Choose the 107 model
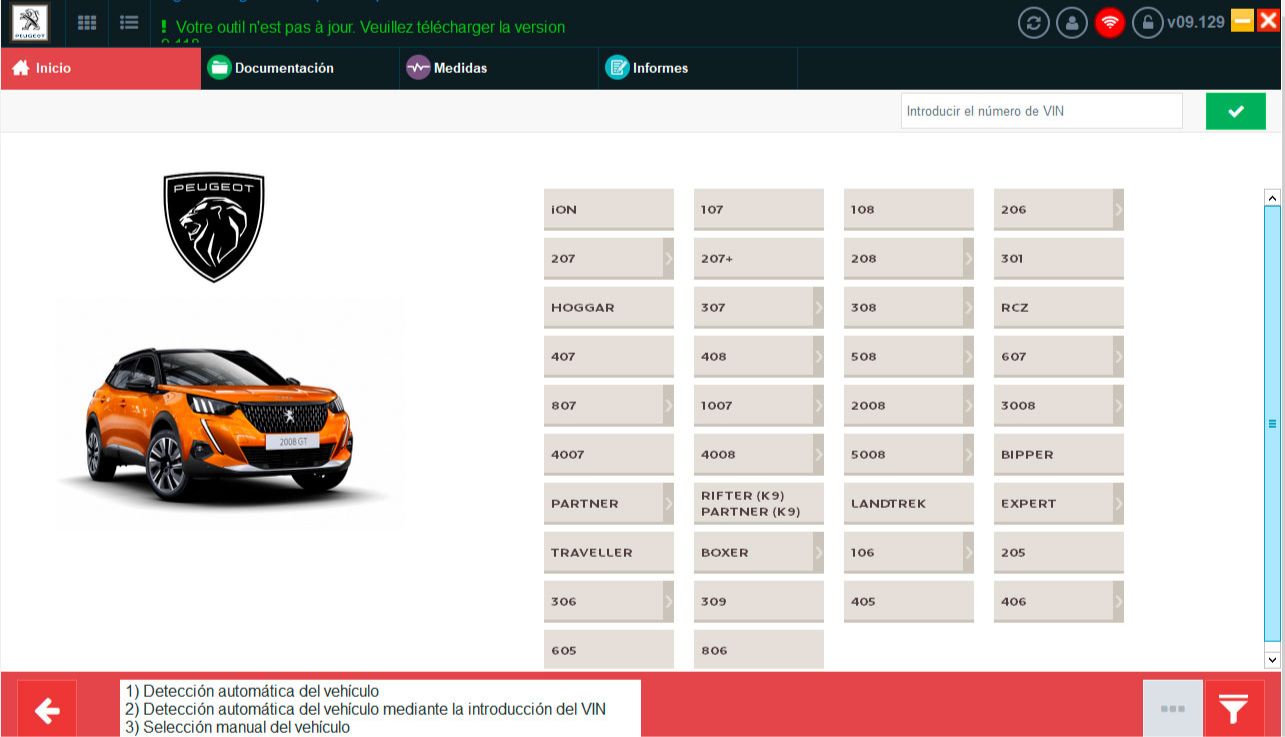The image size is (1285, 737). [x=759, y=209]
